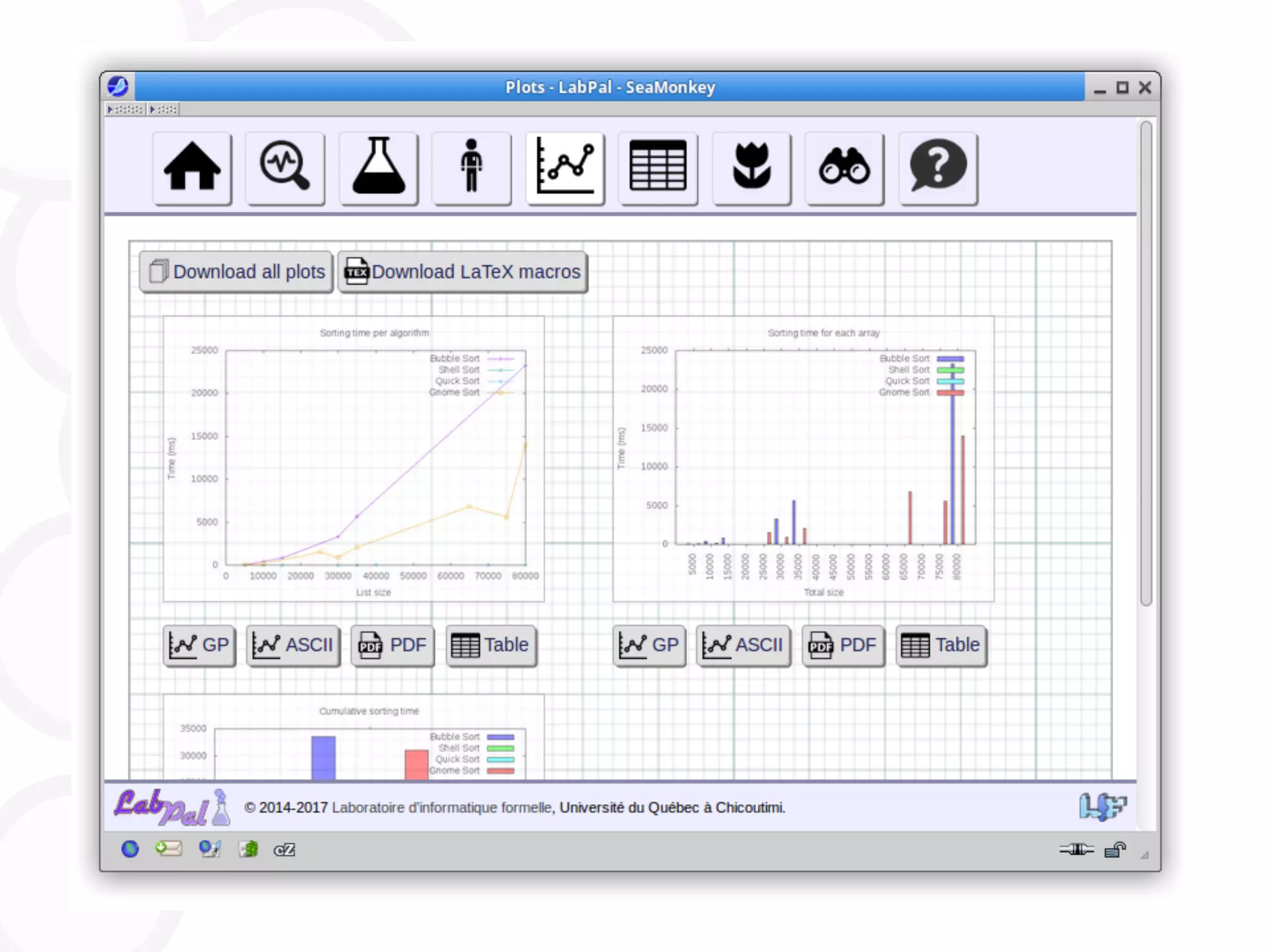The image size is (1270, 952).
Task: Open the Tables grid icon
Action: click(x=658, y=167)
